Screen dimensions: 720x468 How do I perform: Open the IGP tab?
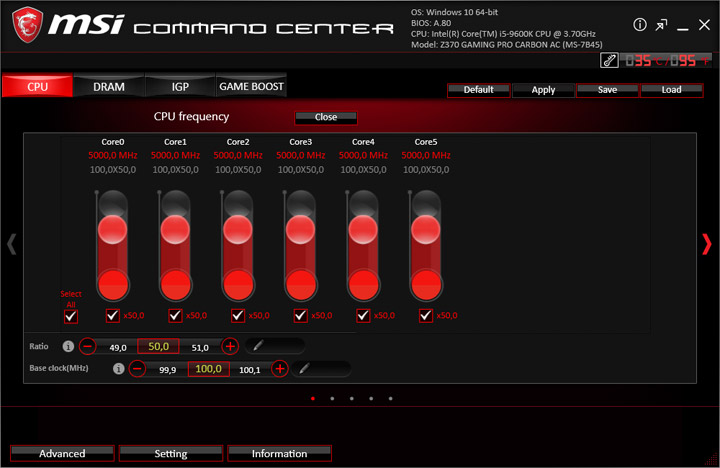180,86
